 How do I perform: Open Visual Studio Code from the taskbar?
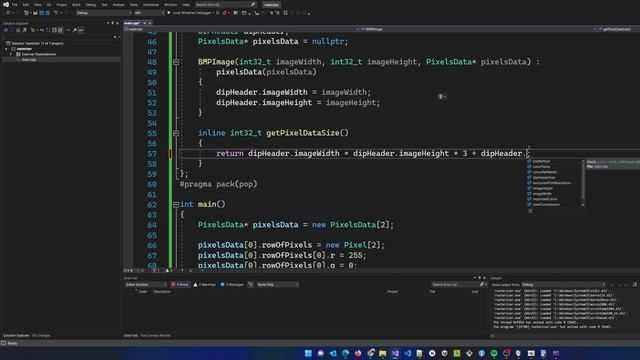coord(407,353)
